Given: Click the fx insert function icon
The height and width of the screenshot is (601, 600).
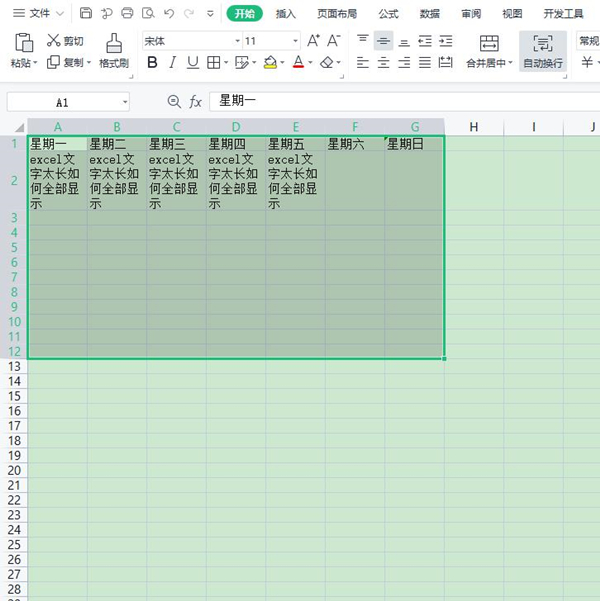Looking at the screenshot, I should pos(195,102).
